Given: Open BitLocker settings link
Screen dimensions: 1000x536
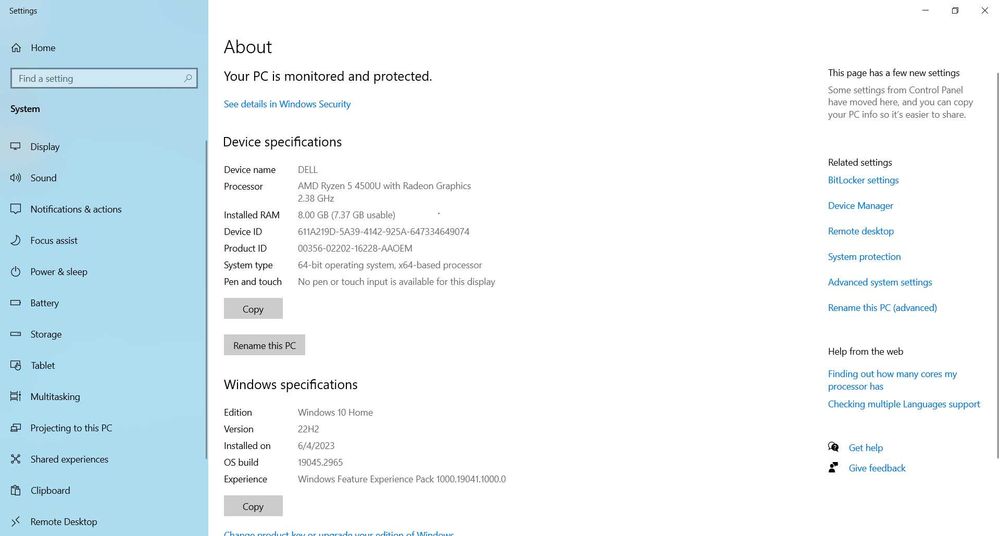Looking at the screenshot, I should [863, 180].
